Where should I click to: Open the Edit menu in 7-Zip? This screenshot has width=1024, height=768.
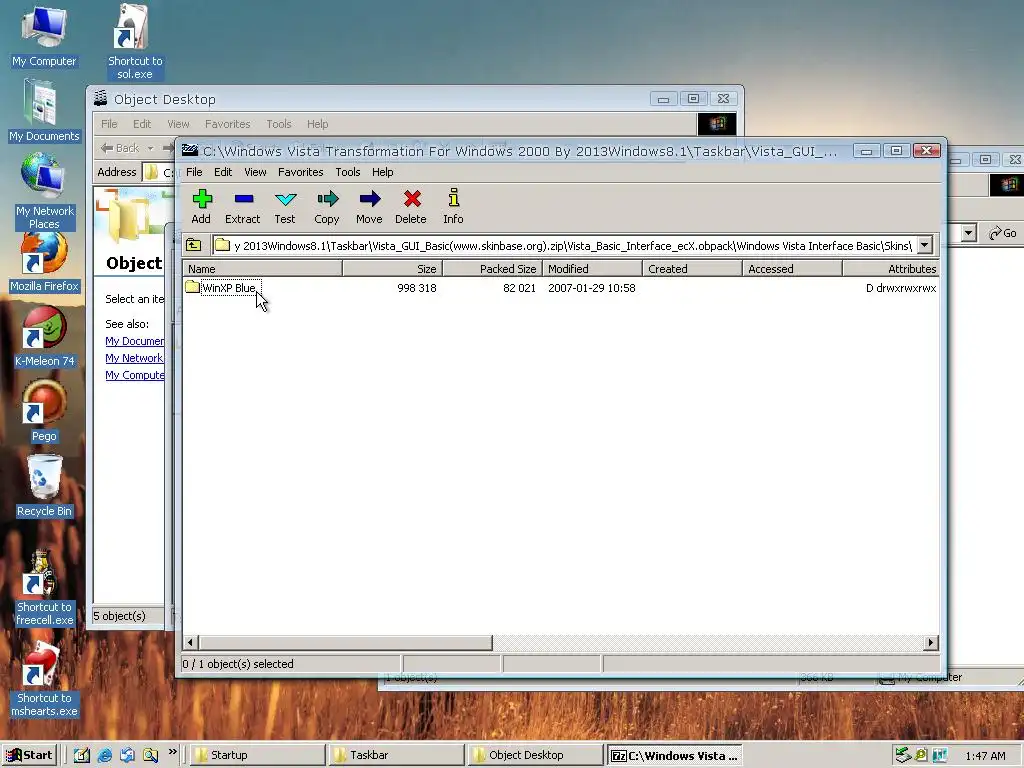(x=223, y=172)
